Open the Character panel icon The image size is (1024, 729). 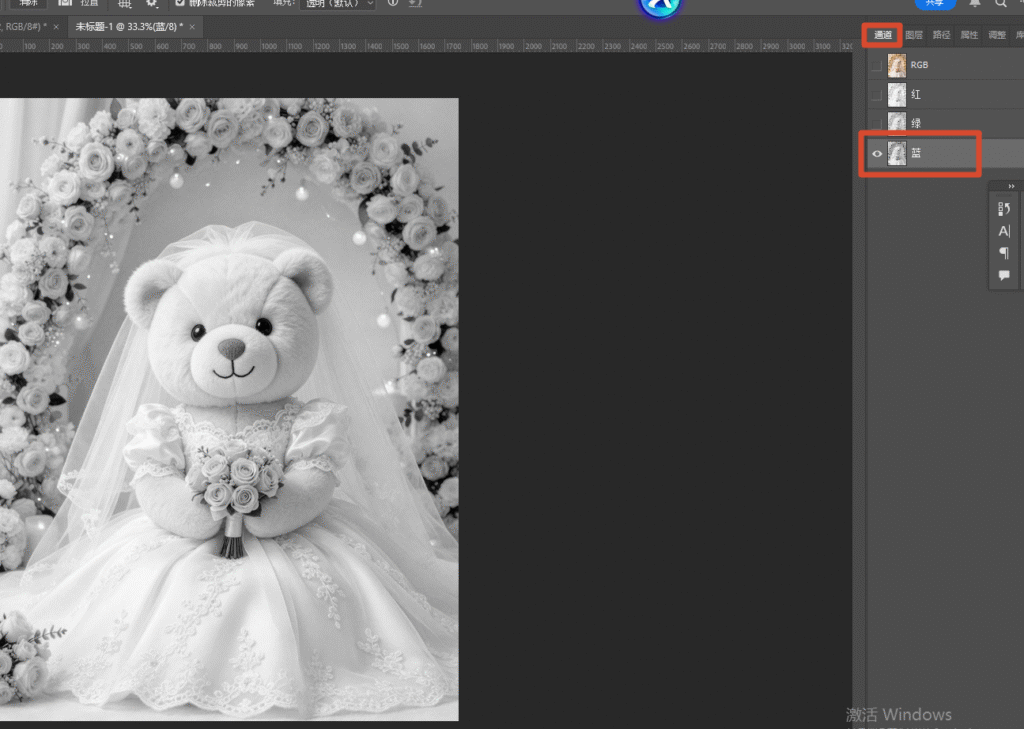tap(1004, 231)
